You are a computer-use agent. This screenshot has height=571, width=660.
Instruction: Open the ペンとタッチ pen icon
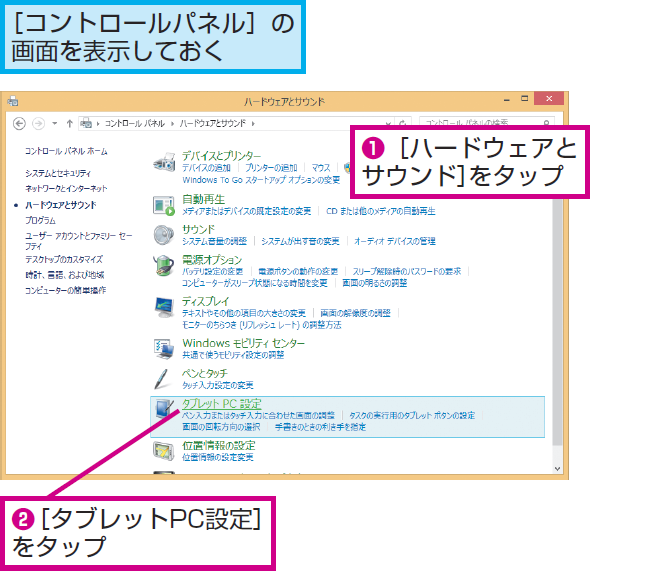tap(162, 379)
